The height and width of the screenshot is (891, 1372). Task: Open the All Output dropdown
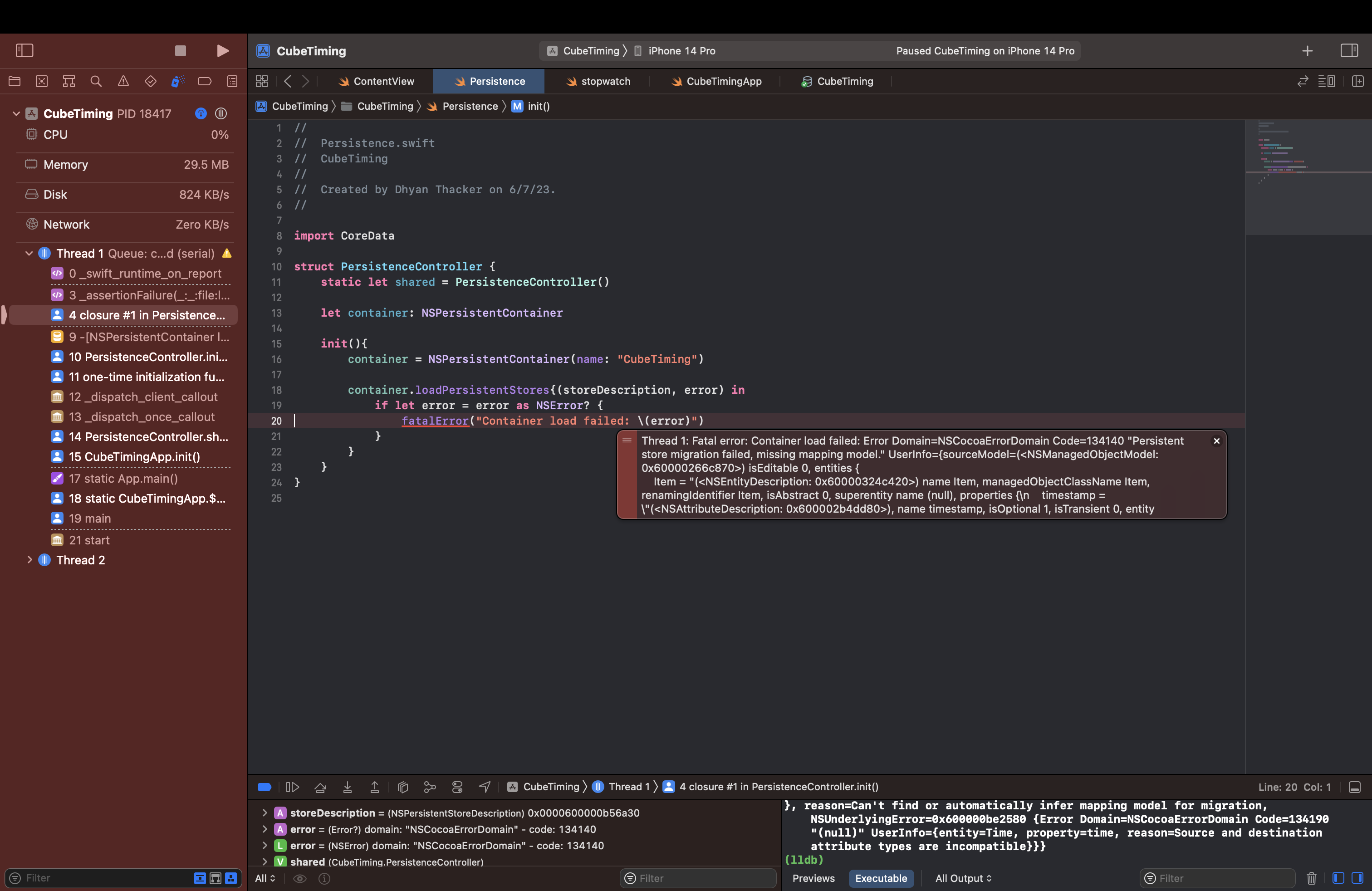click(963, 878)
